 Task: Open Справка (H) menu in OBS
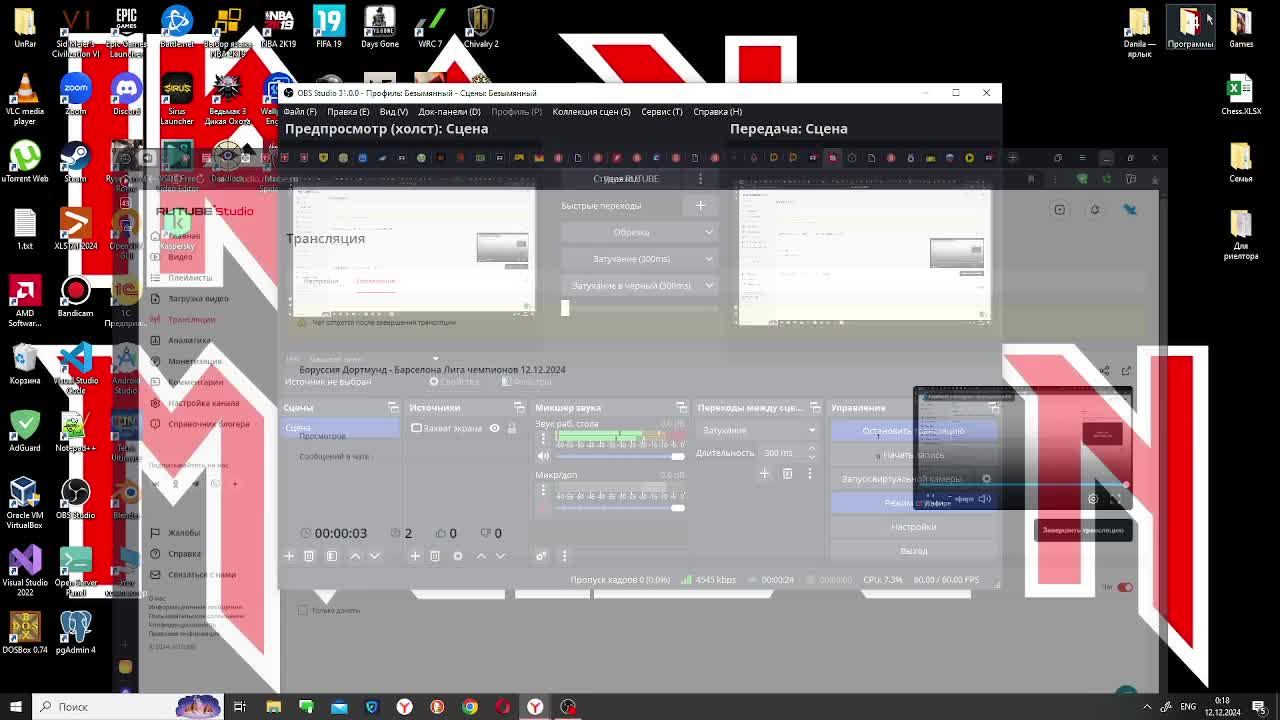click(717, 112)
